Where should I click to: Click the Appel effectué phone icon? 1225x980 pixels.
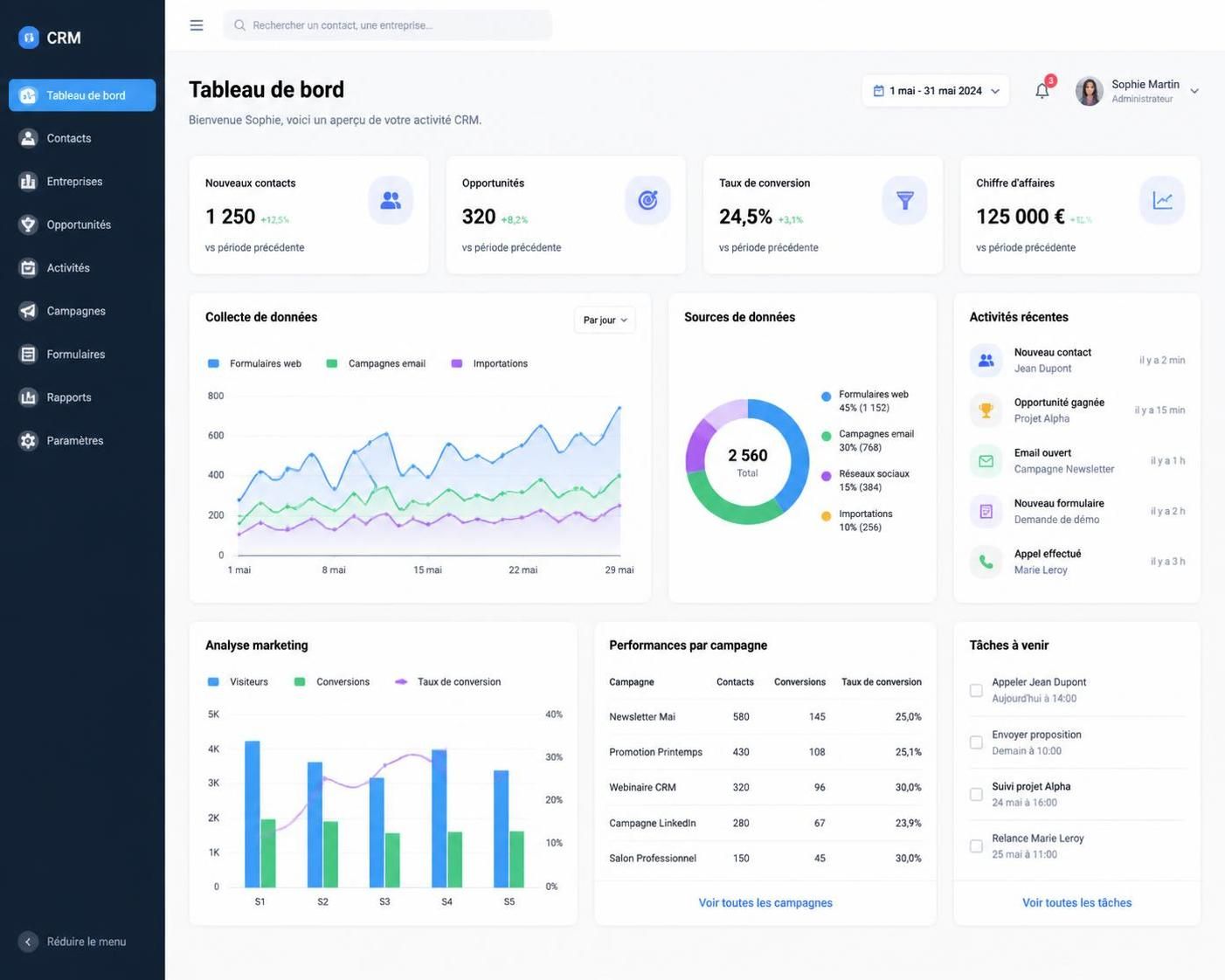click(x=986, y=562)
